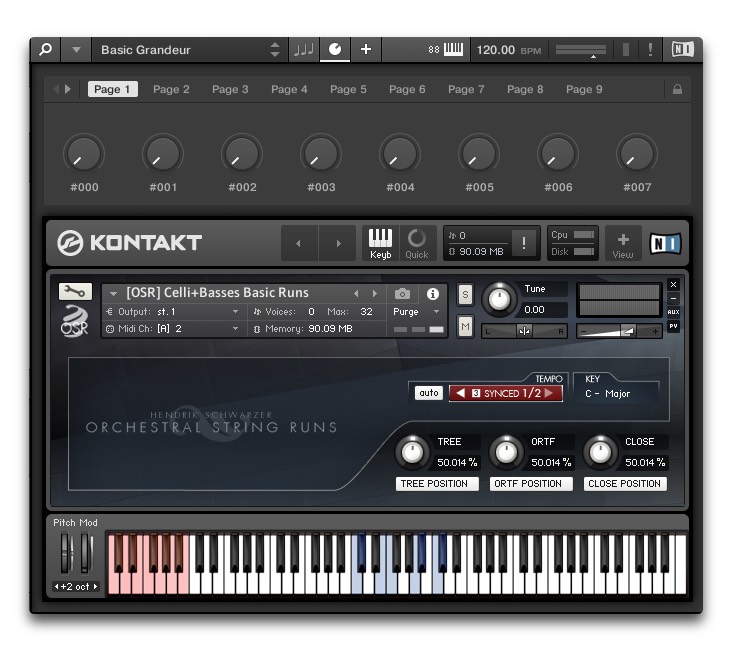Toggle the PV performance view button
The width and height of the screenshot is (733, 650).
673,326
